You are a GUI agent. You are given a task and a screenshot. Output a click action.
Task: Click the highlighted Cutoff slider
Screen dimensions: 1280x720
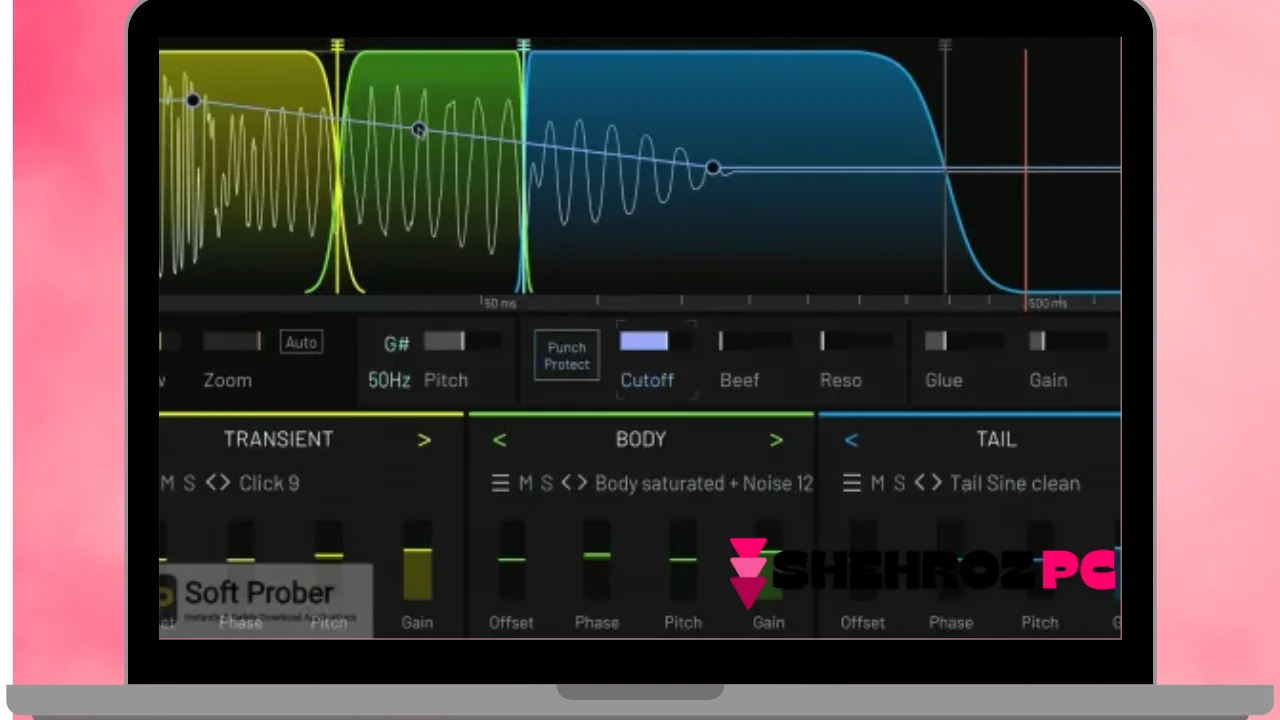(x=656, y=342)
